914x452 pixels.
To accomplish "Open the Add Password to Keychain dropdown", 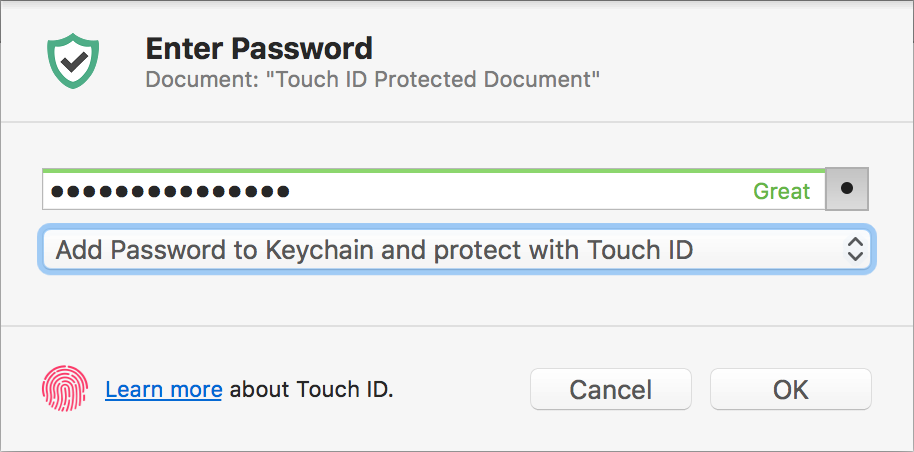I will pos(457,249).
